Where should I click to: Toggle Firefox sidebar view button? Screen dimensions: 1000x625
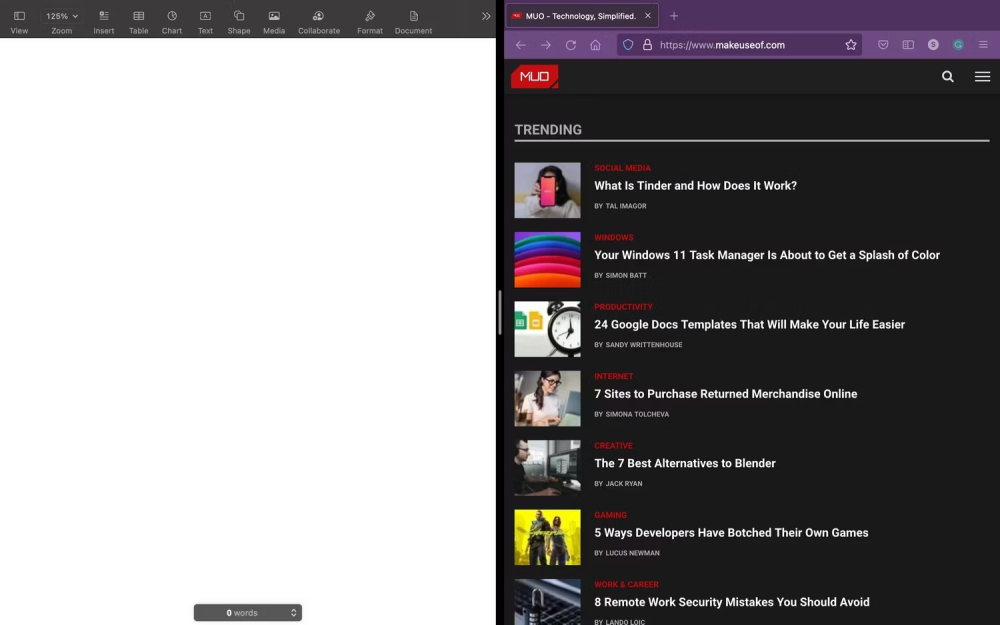pos(908,45)
